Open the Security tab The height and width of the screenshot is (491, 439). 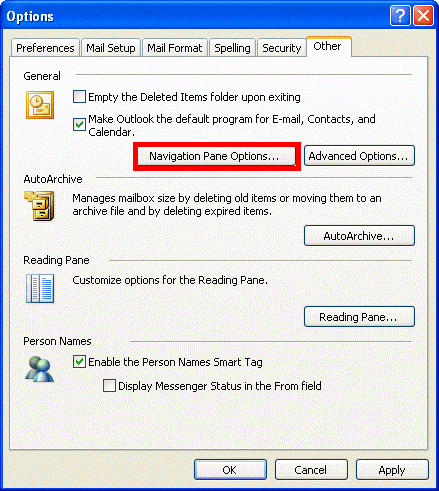[282, 48]
